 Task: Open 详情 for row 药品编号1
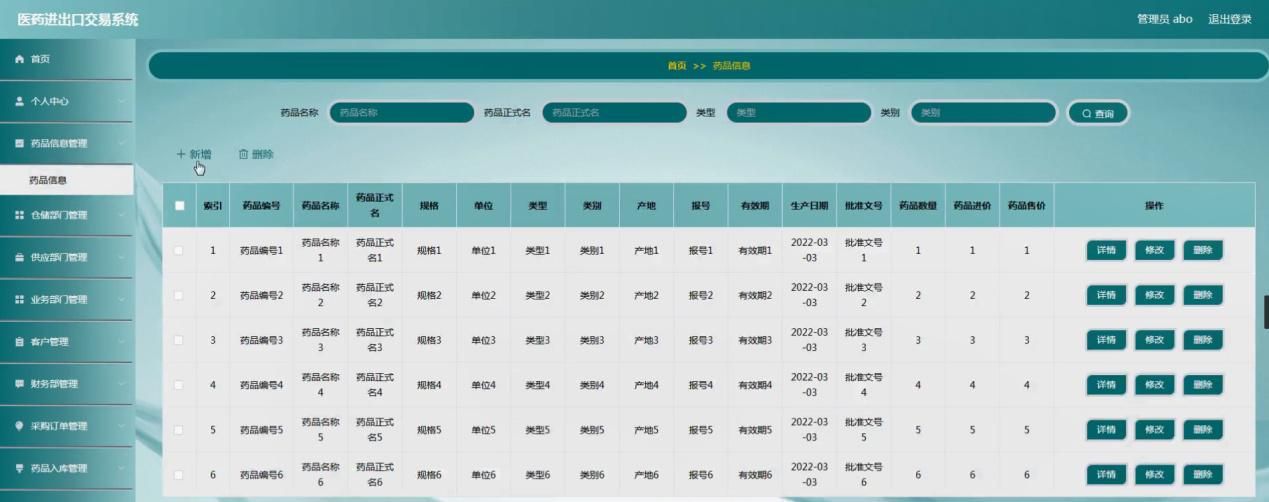click(x=1106, y=250)
